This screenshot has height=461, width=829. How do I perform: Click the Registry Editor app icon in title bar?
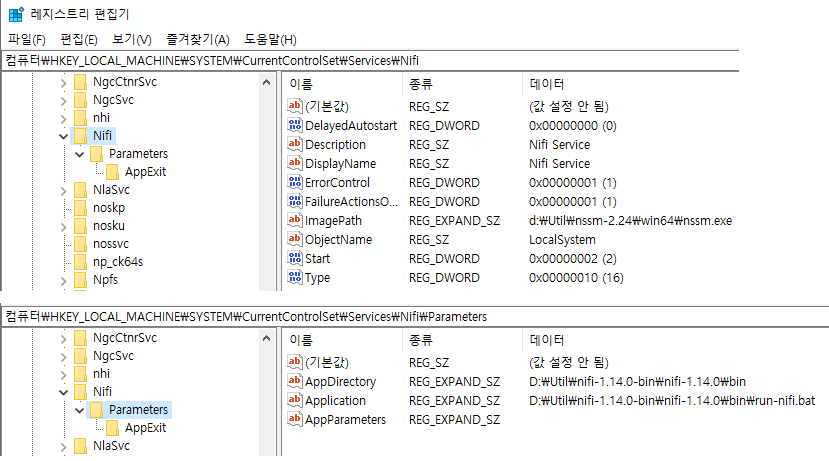pos(16,14)
